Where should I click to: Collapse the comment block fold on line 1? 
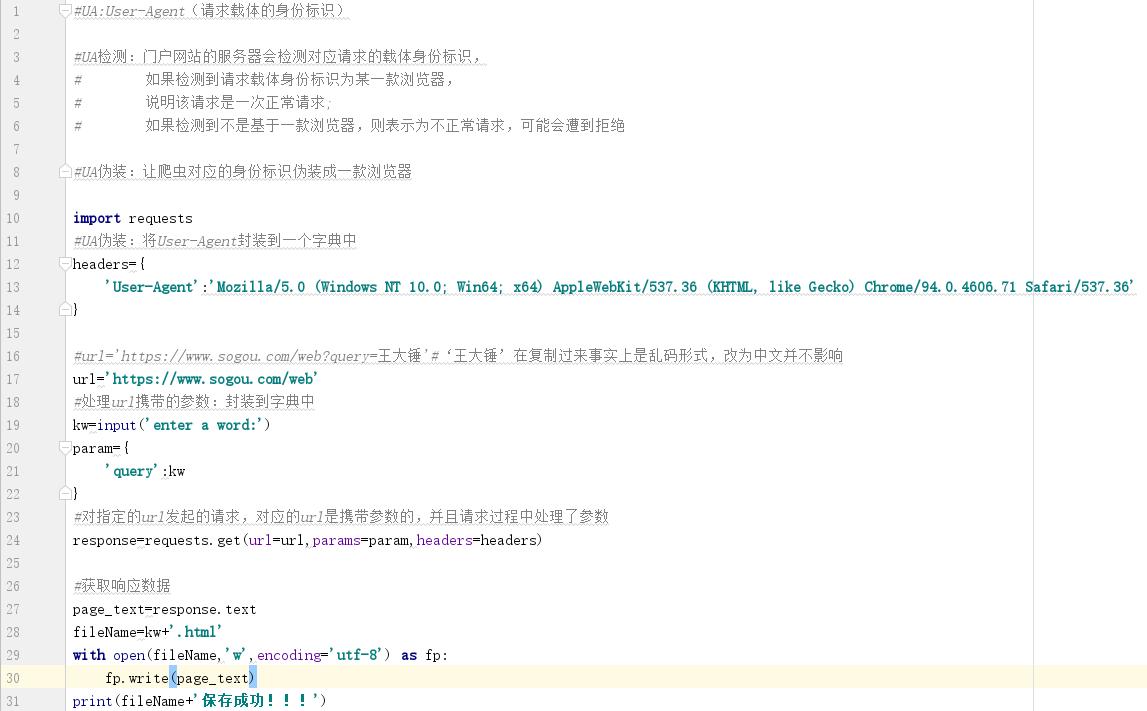[65, 11]
